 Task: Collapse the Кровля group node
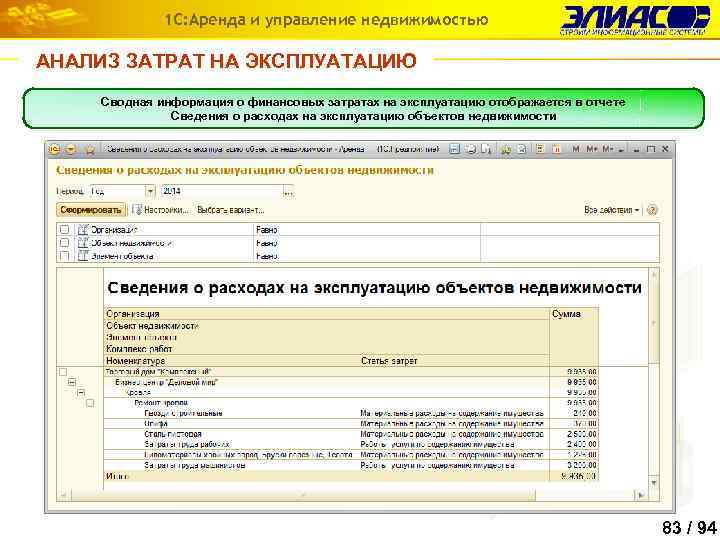pos(81,393)
